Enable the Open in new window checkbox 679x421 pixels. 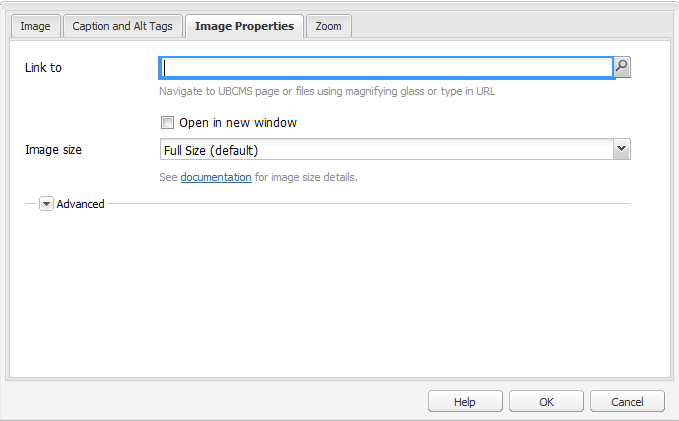168,123
